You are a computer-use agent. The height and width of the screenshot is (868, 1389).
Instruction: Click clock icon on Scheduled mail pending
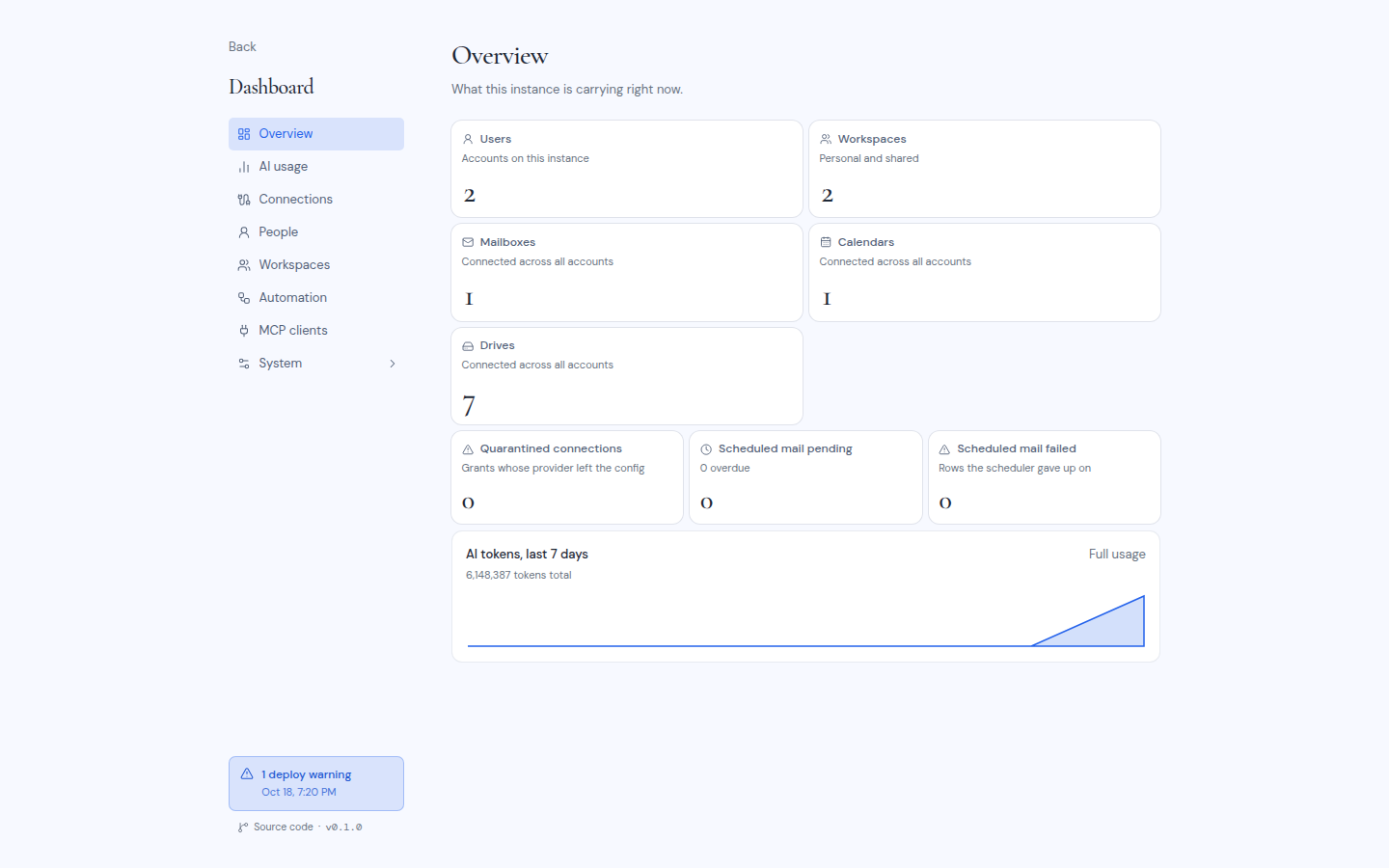pos(706,449)
